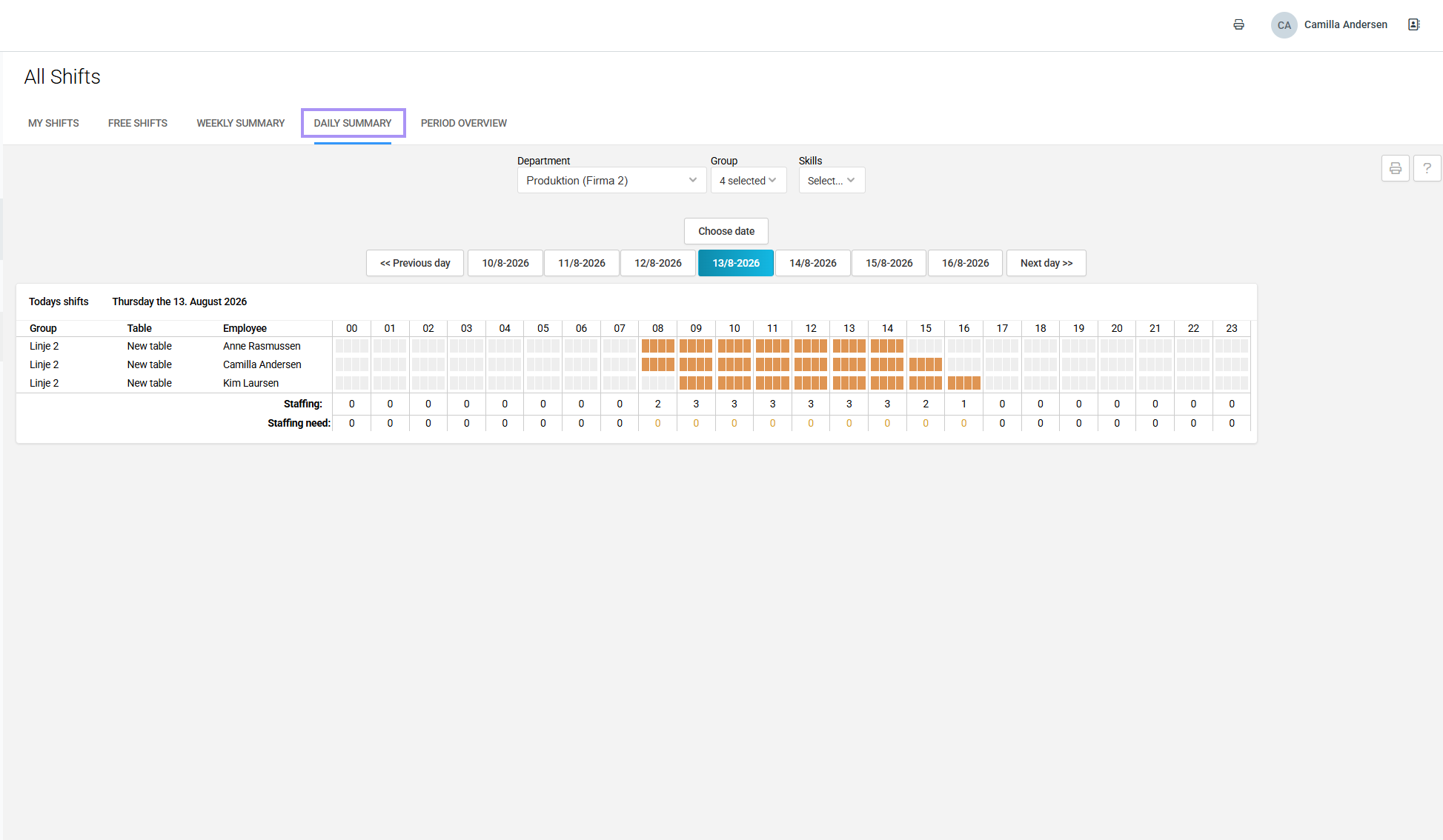Go to the Weekly Summary tab
Image resolution: width=1443 pixels, height=840 pixels.
[x=240, y=123]
